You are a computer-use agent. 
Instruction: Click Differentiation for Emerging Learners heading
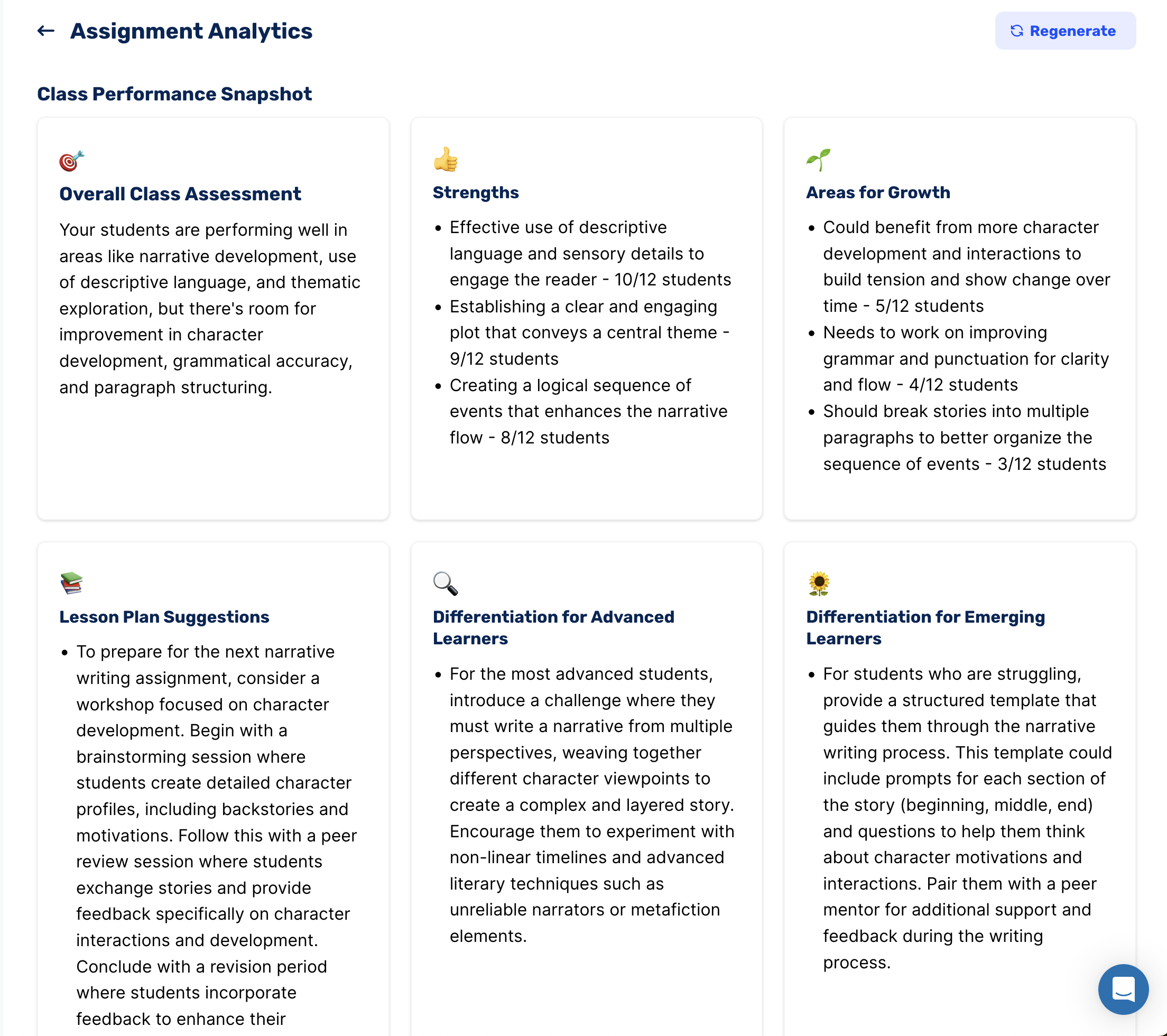tap(925, 627)
